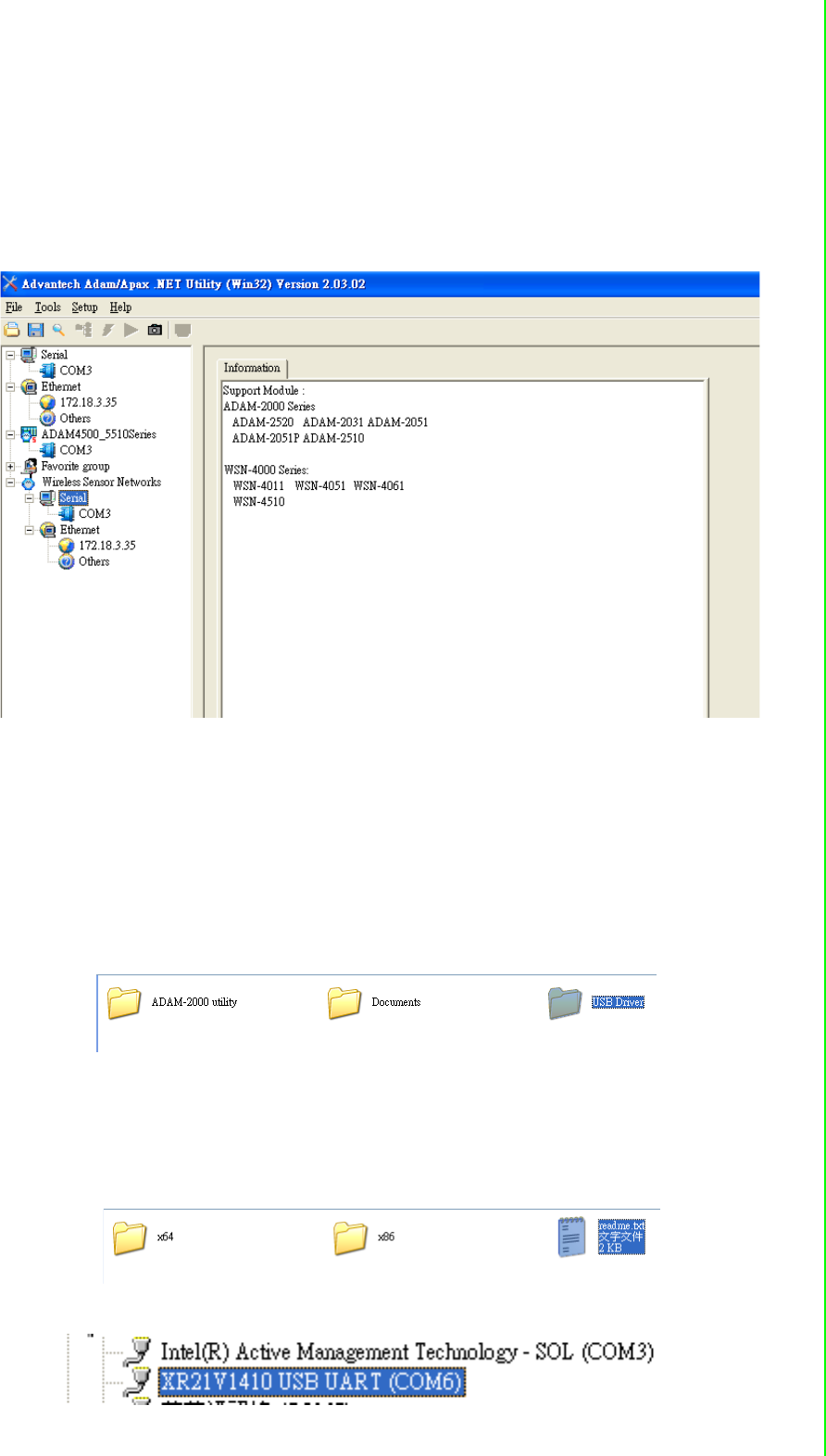This screenshot has height=1456, width=826.
Task: Collapse Ethernet under Wireless Sensor Networks
Action: [x=30, y=531]
